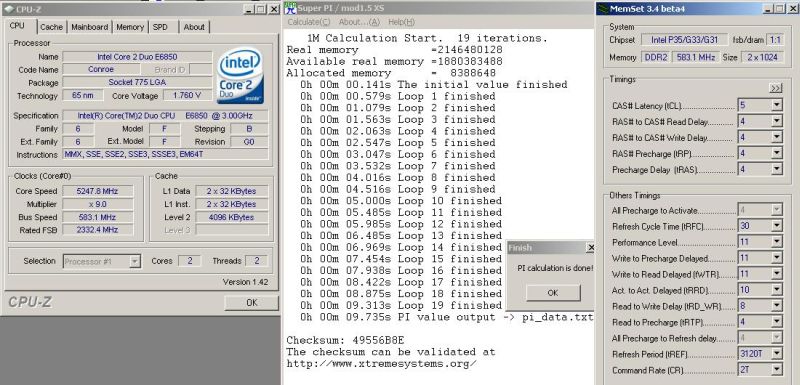Open the Refresh Period (tREF) dropdown
The image size is (800, 385).
(776, 353)
